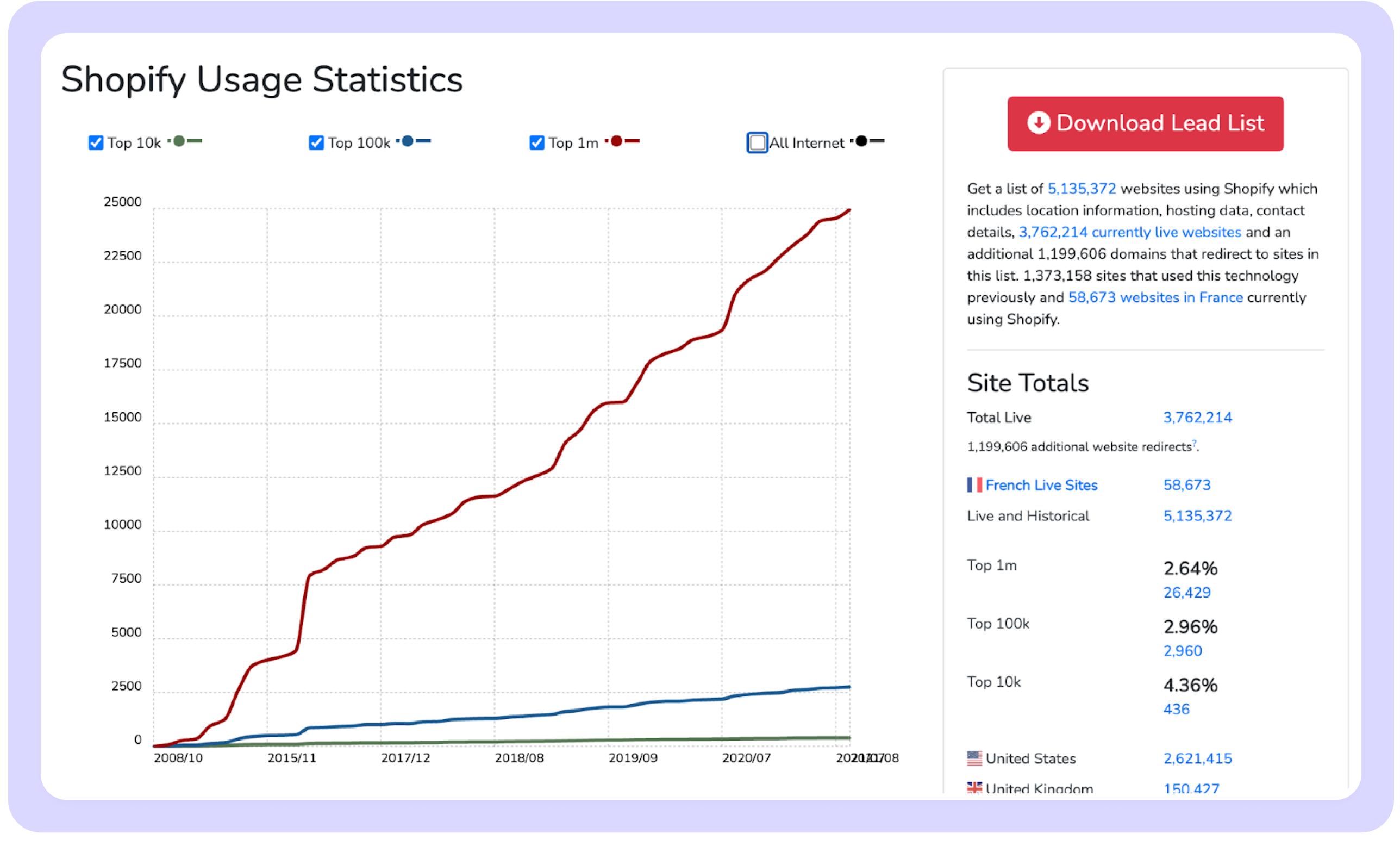Uncheck the Top 100k checkbox
The width and height of the screenshot is (1400, 852).
[x=316, y=142]
